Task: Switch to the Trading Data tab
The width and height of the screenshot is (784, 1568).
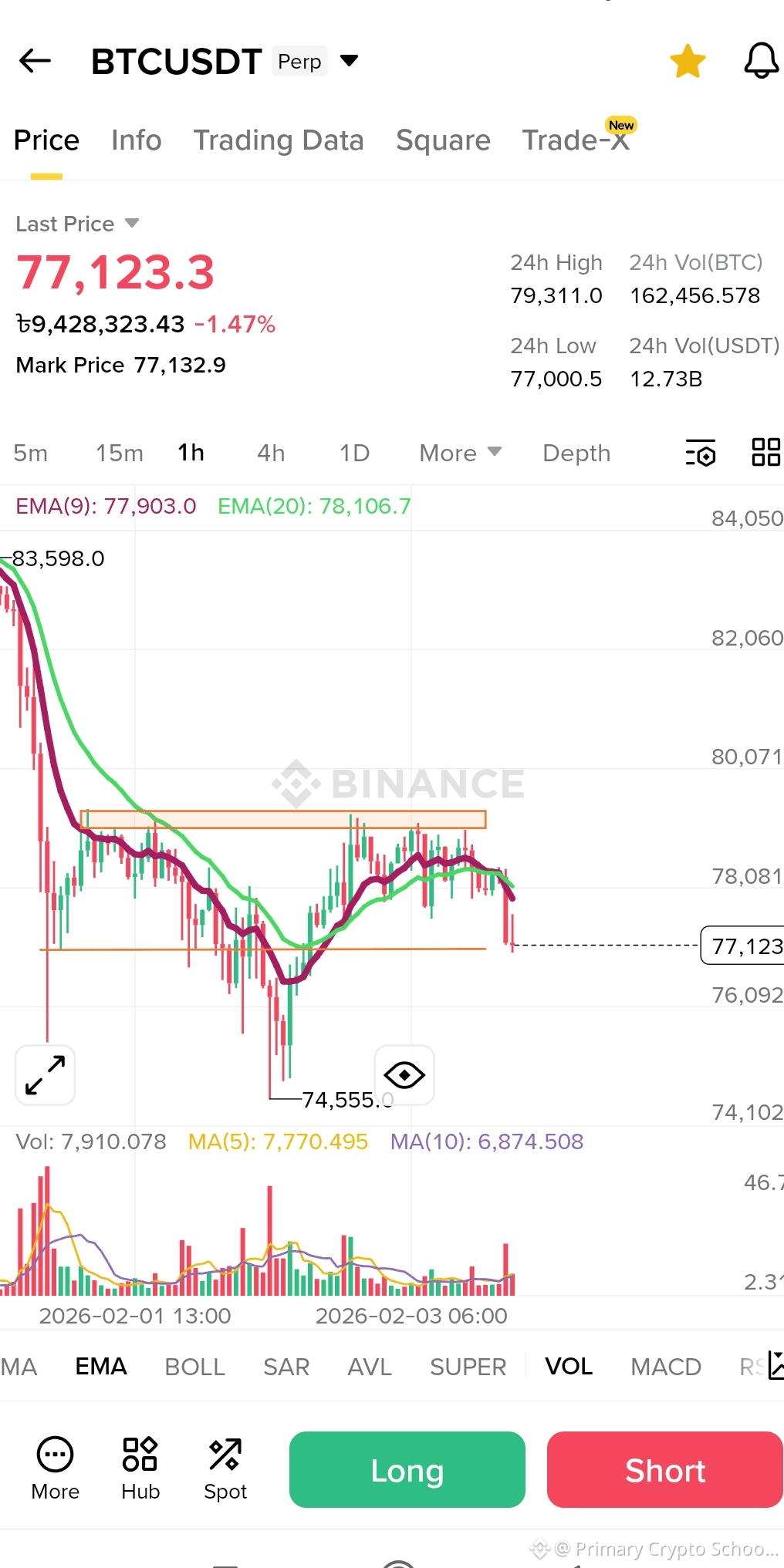Action: coord(279,140)
